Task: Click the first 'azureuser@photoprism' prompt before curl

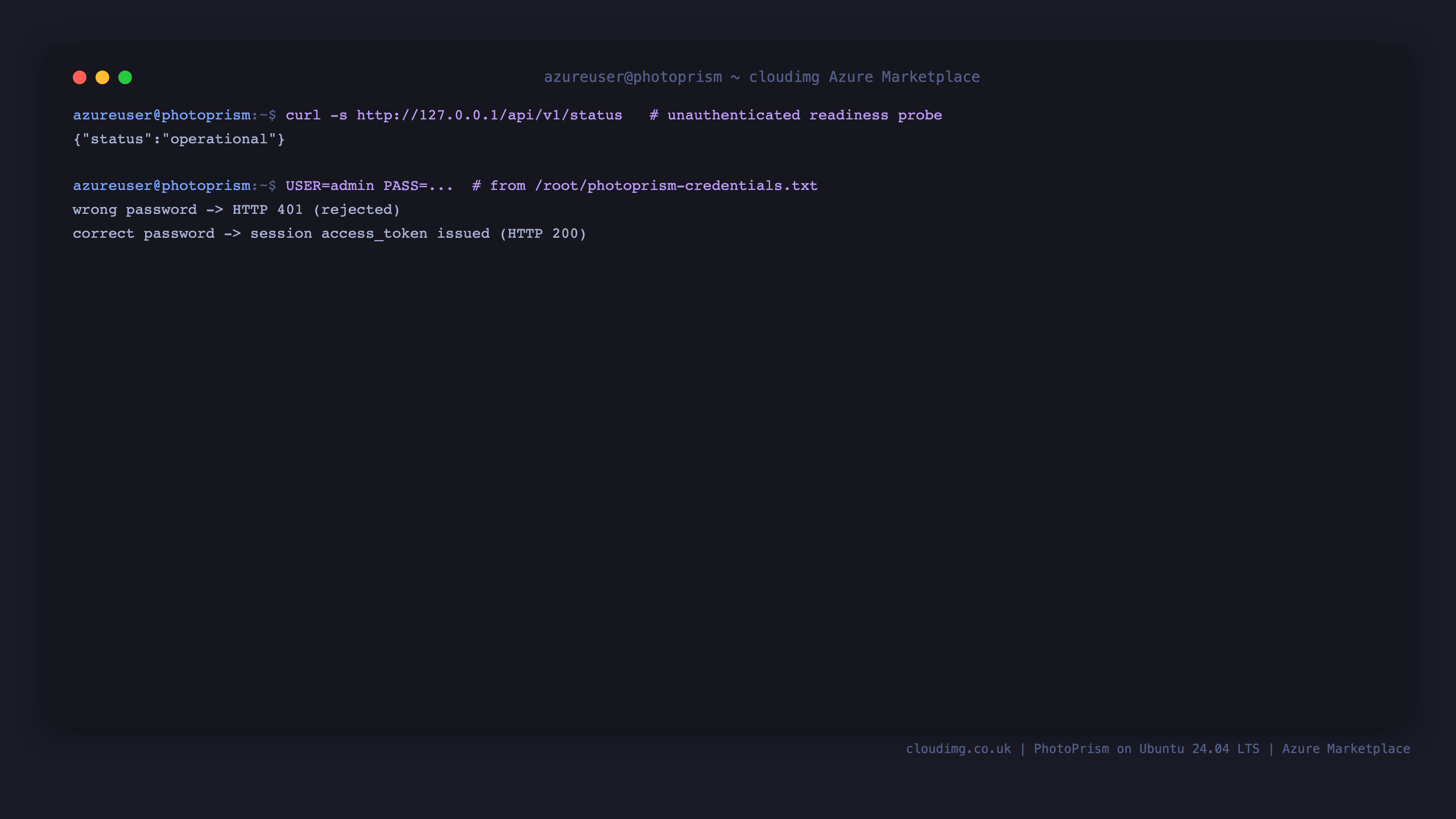Action: coord(162,115)
